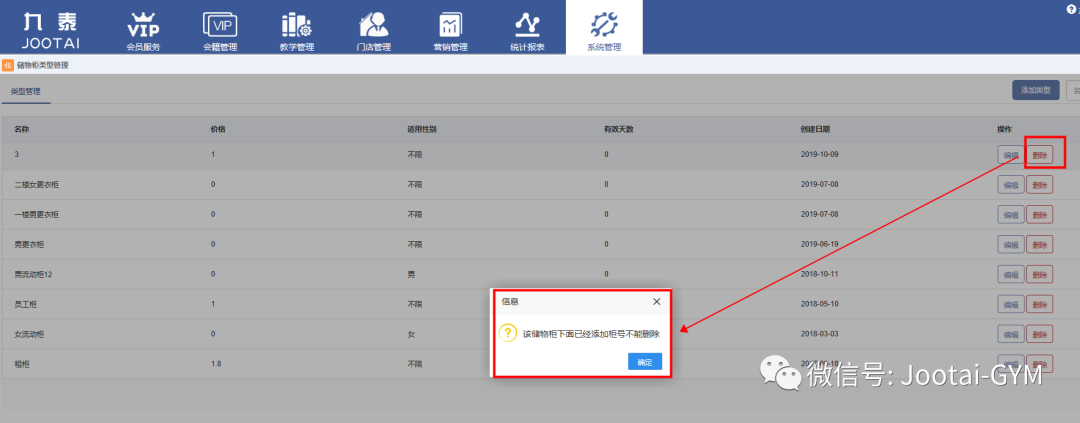Switch to the 类型管理 tab

coord(26,91)
